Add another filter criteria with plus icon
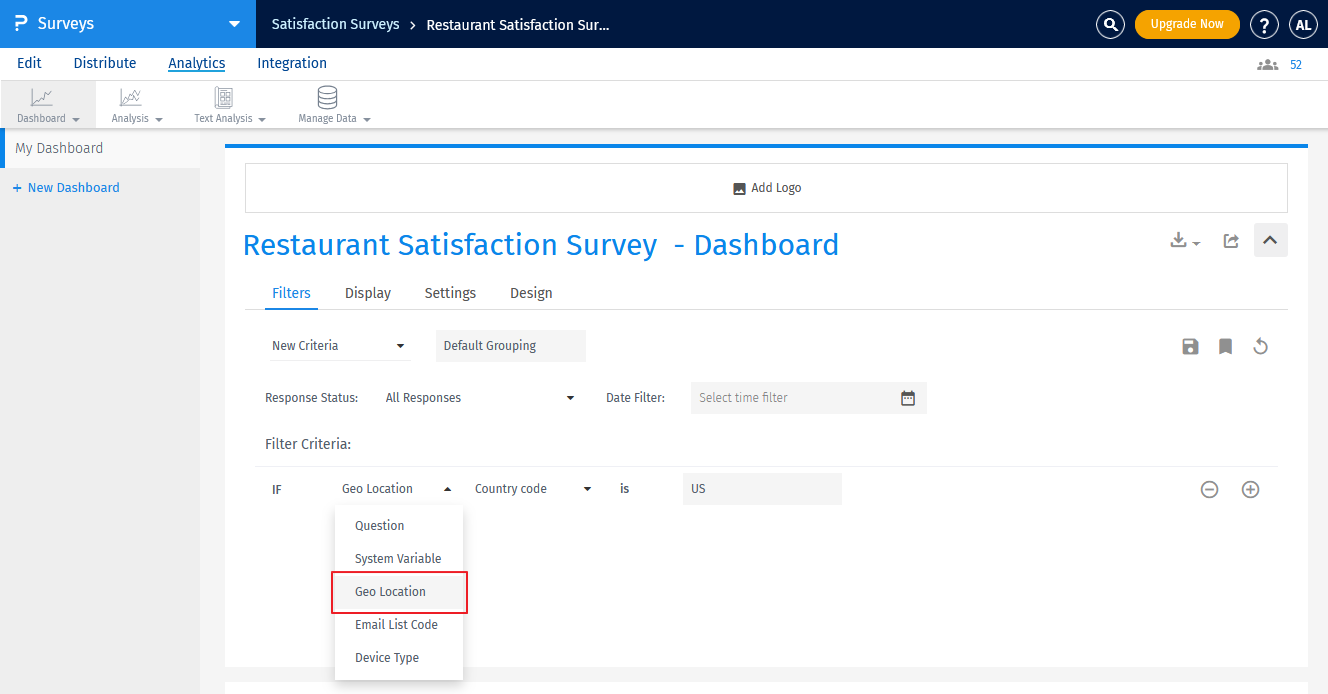Image resolution: width=1328 pixels, height=694 pixels. pos(1250,489)
